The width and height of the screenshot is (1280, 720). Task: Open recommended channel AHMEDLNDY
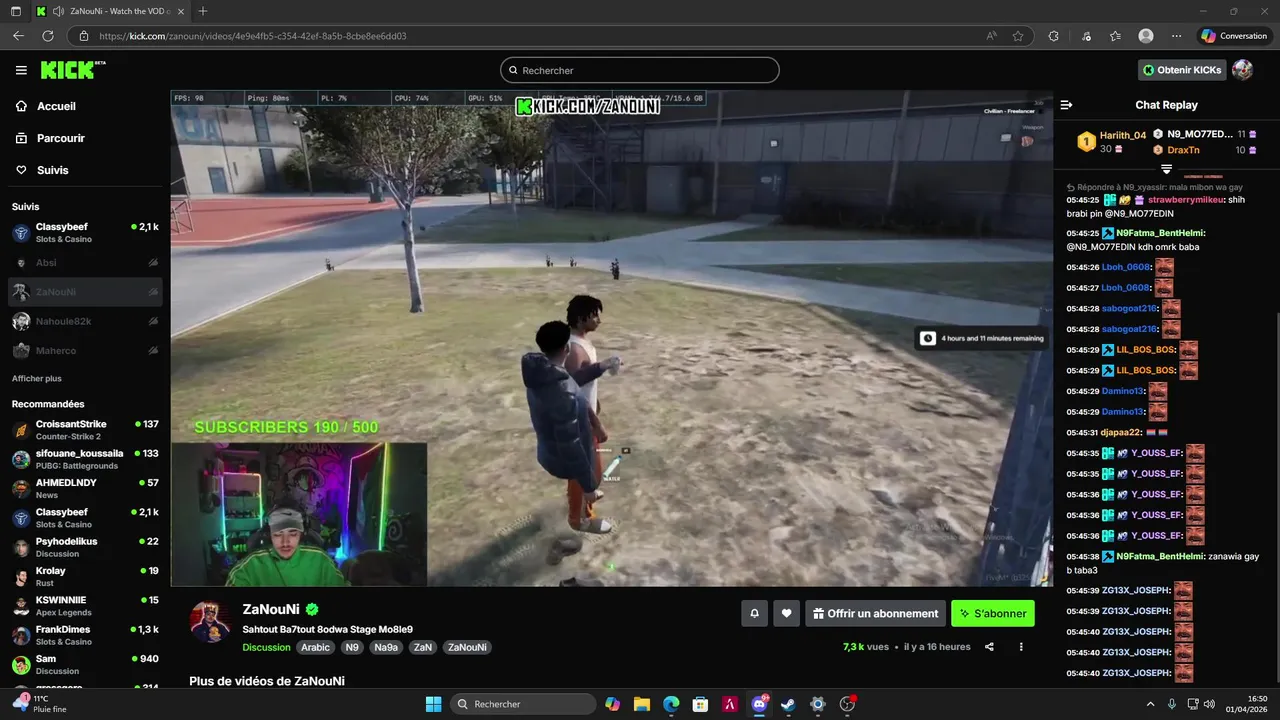click(85, 488)
